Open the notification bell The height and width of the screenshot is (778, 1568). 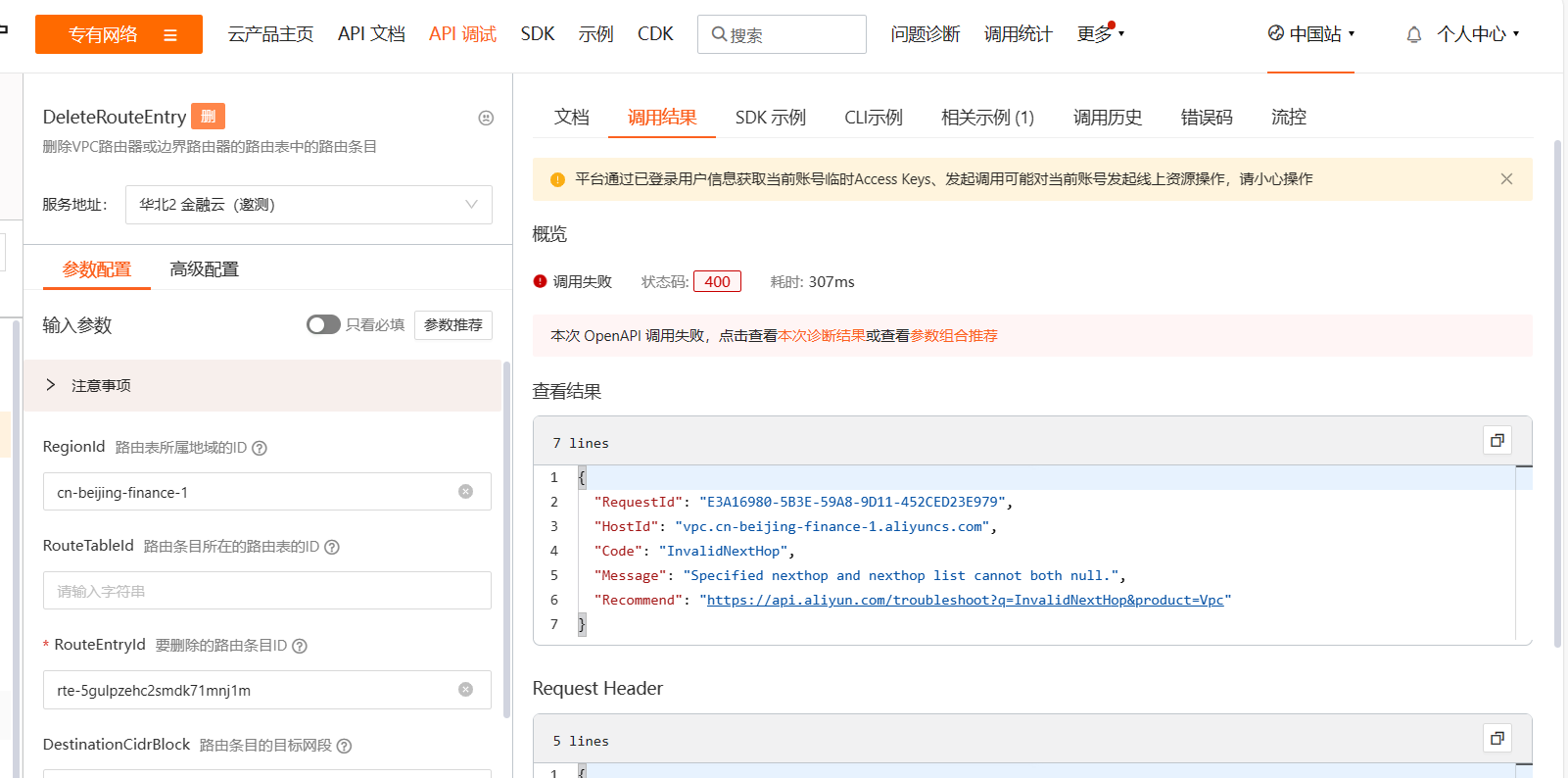(1413, 34)
